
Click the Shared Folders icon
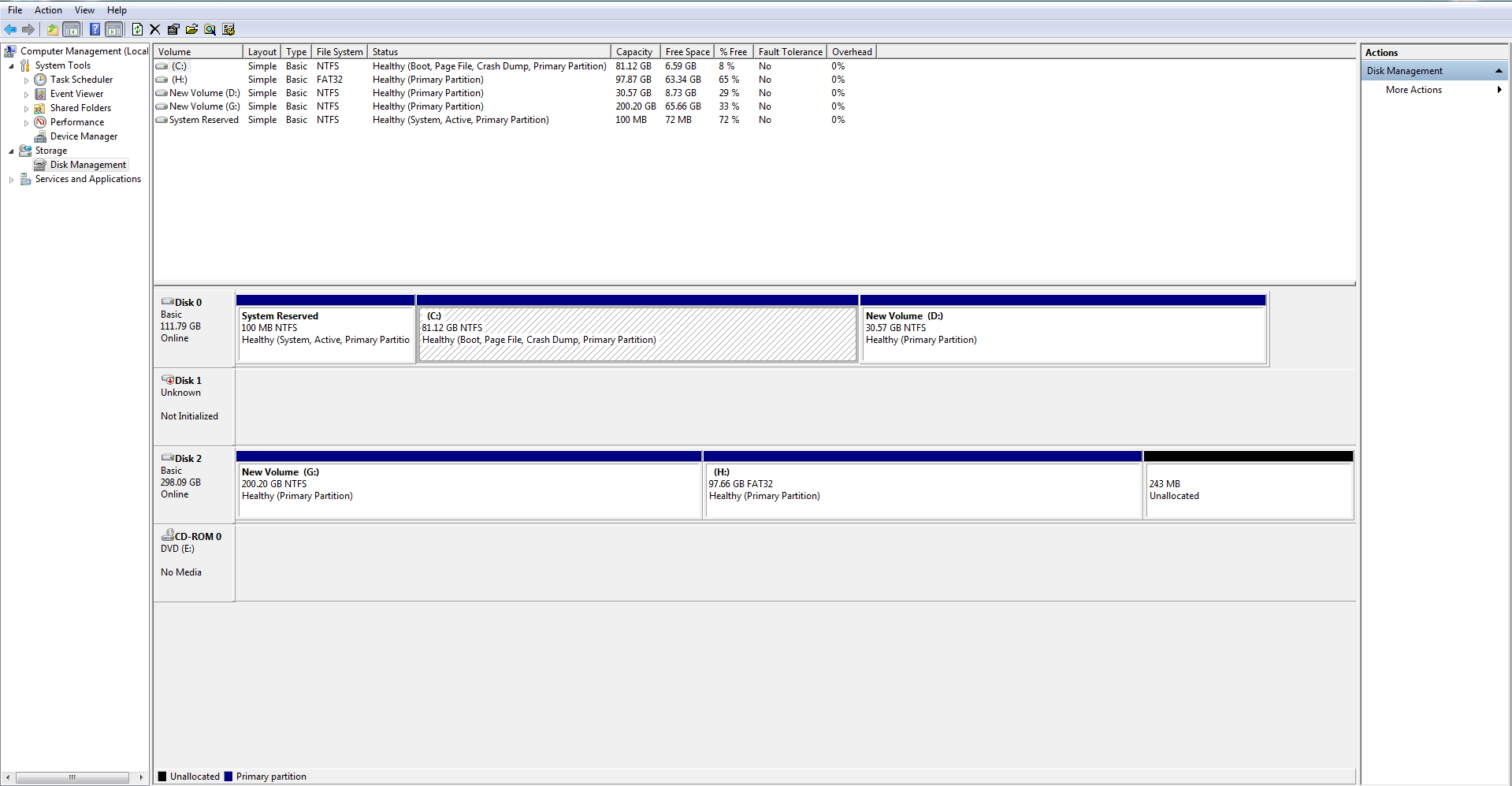click(40, 108)
